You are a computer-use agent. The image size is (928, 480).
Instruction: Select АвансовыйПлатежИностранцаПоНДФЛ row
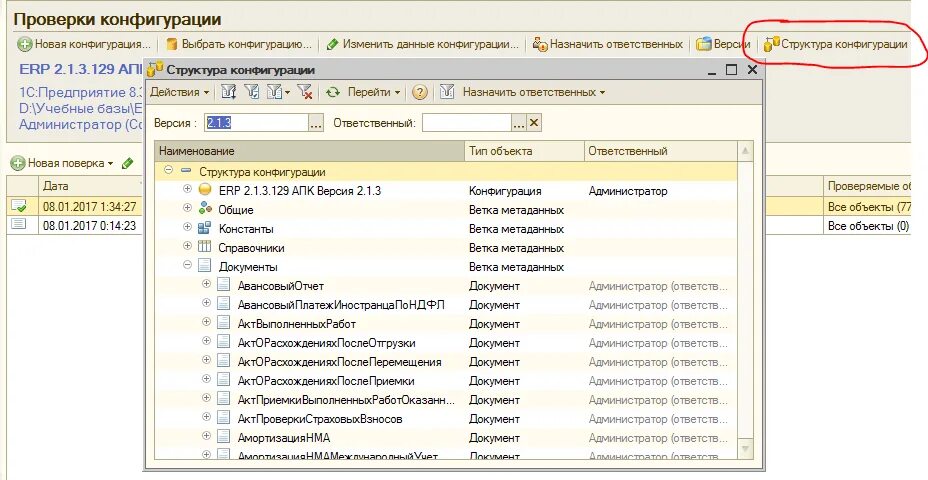pyautogui.click(x=446, y=305)
